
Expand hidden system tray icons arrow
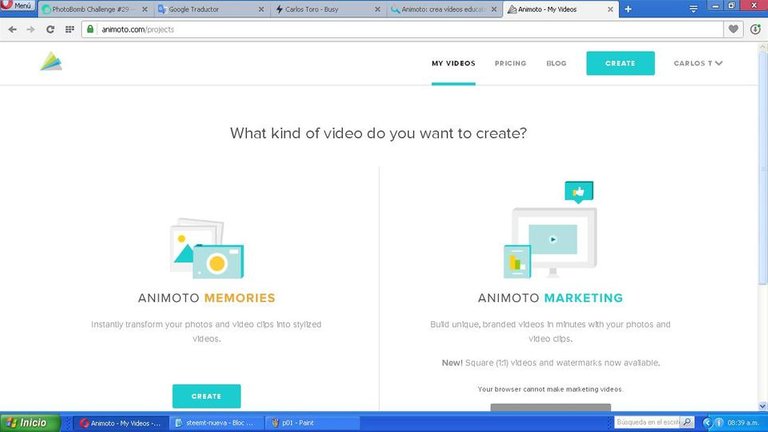pos(707,422)
